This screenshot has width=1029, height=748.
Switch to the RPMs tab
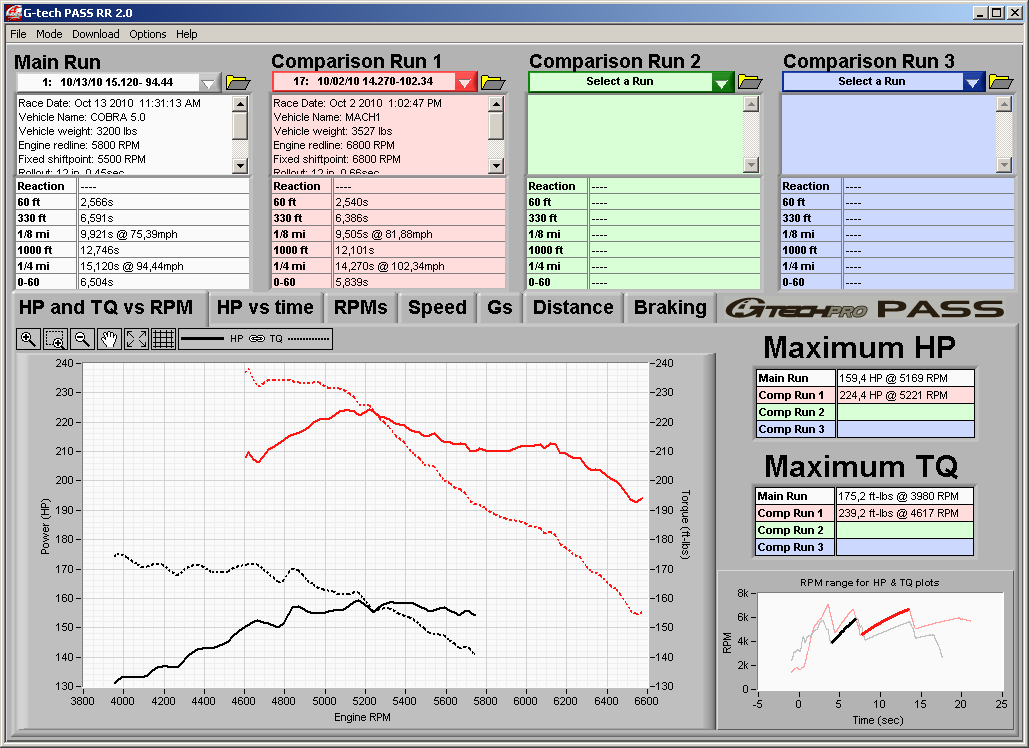pyautogui.click(x=360, y=308)
